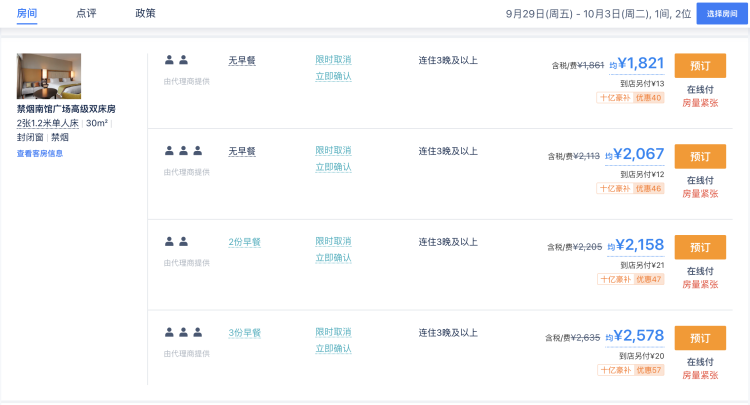Switch to the 点评 reviews tab
This screenshot has height=405, width=750.
(86, 13)
